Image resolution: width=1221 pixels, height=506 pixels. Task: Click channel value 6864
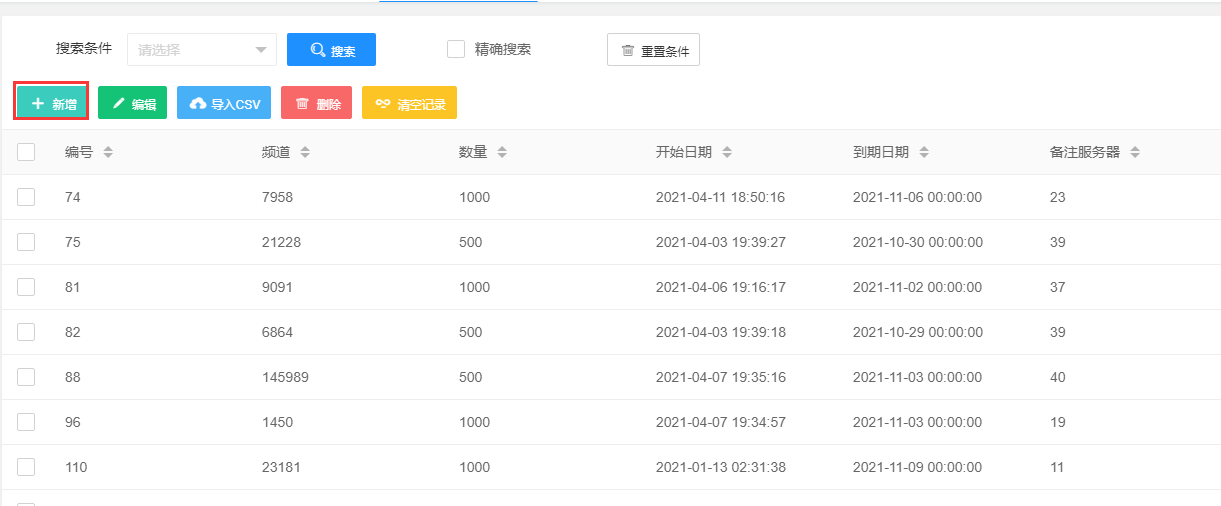[278, 332]
